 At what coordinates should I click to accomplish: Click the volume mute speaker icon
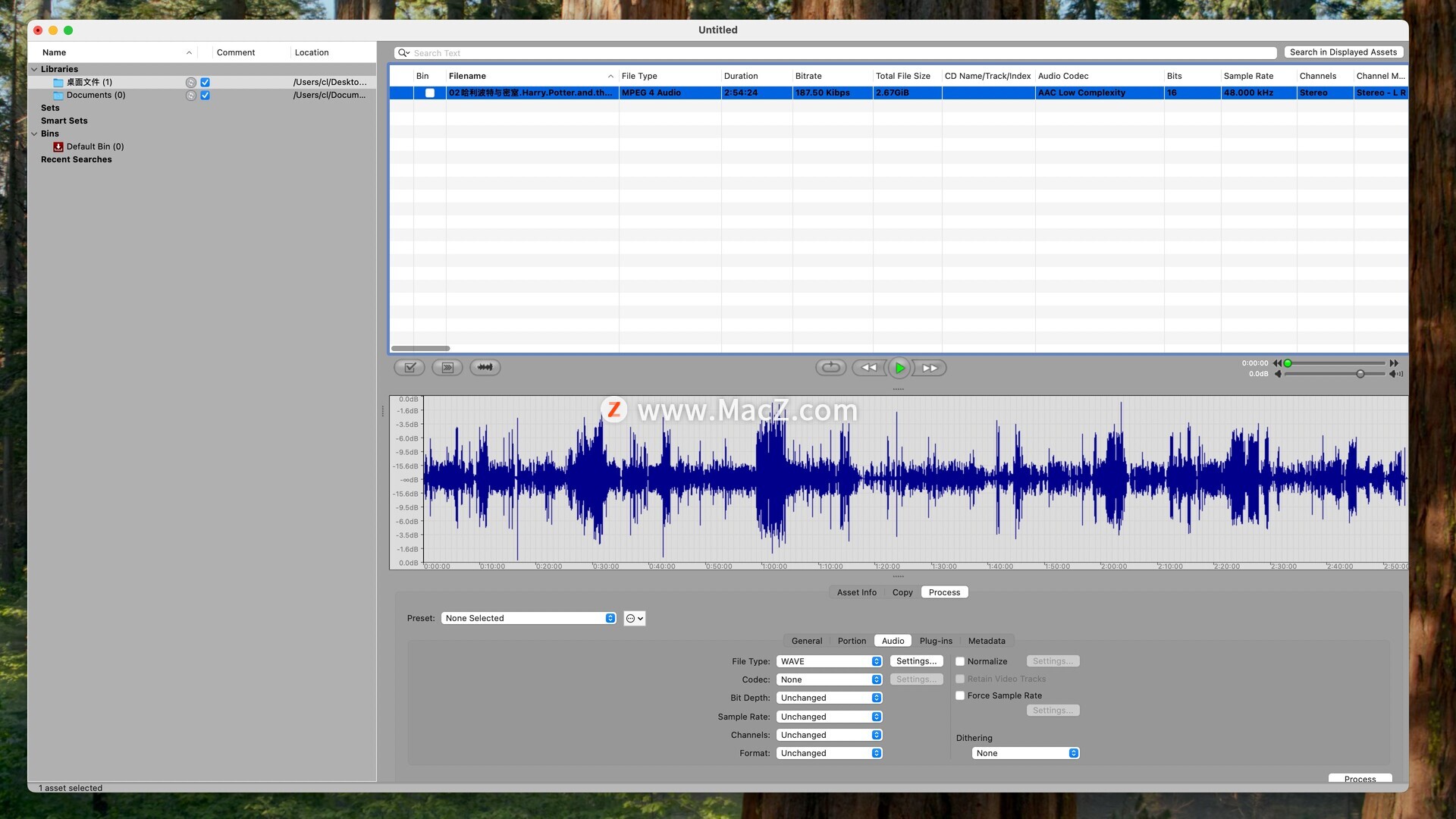pos(1278,374)
